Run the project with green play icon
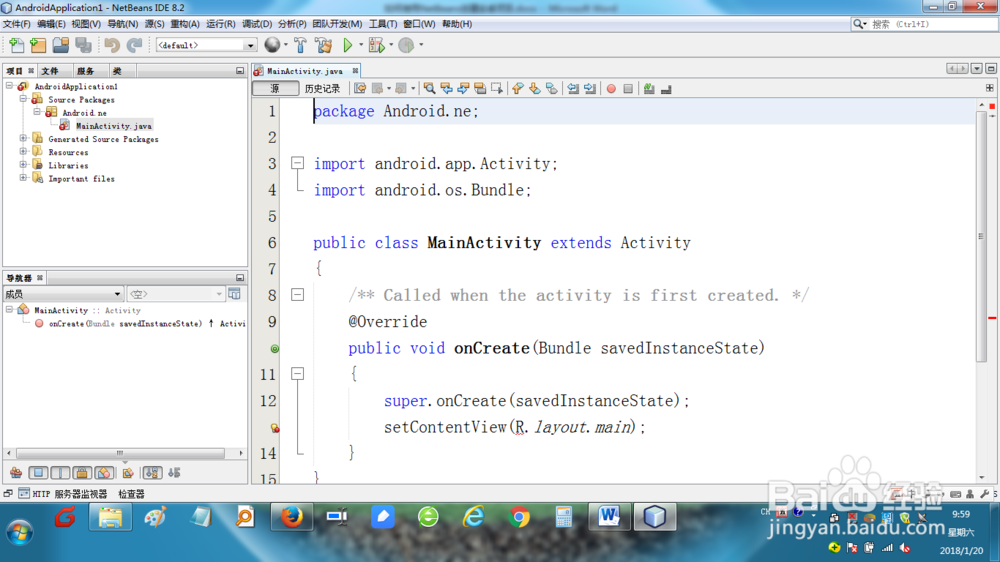The image size is (1000, 562). [348, 45]
